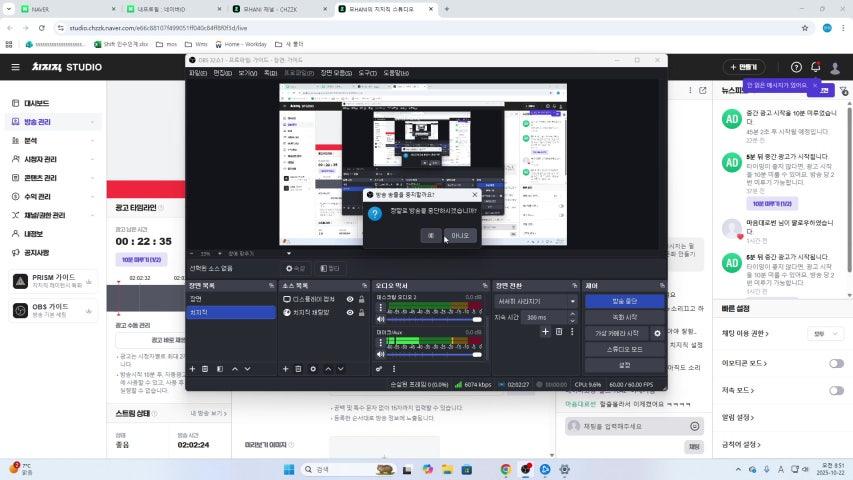Click the notification bell icon

[x=816, y=67]
